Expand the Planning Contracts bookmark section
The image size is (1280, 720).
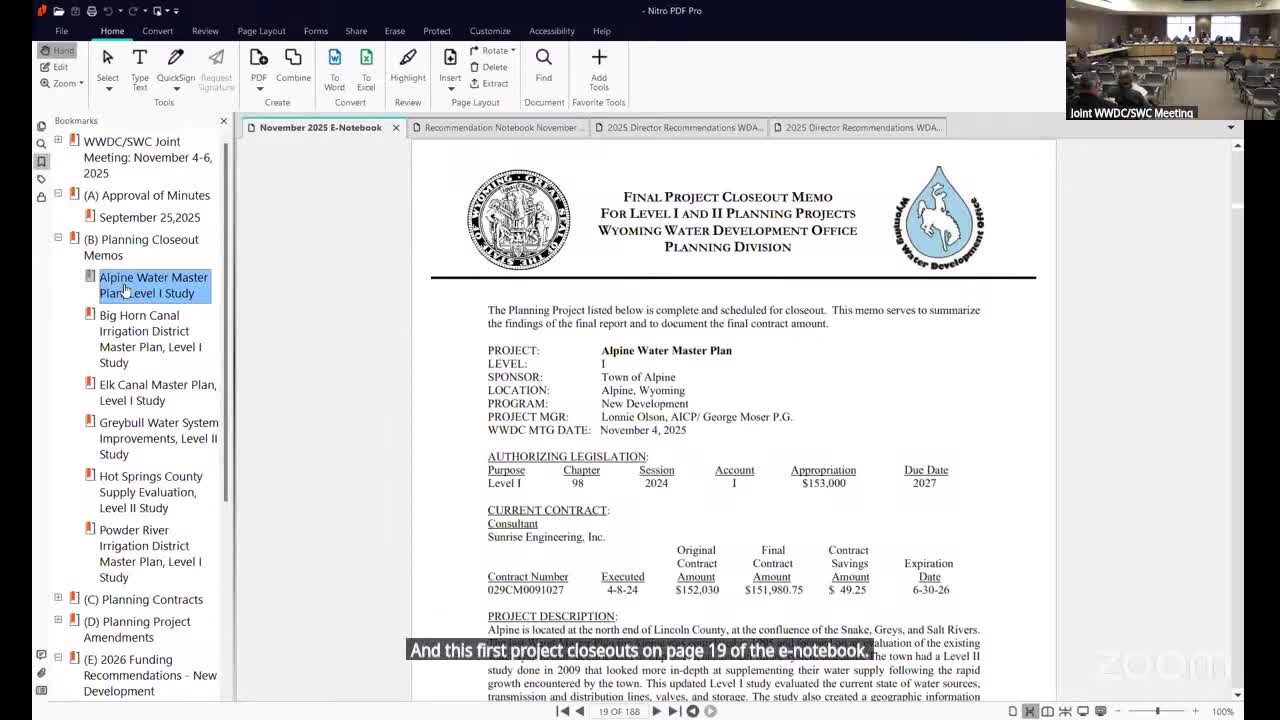58,599
